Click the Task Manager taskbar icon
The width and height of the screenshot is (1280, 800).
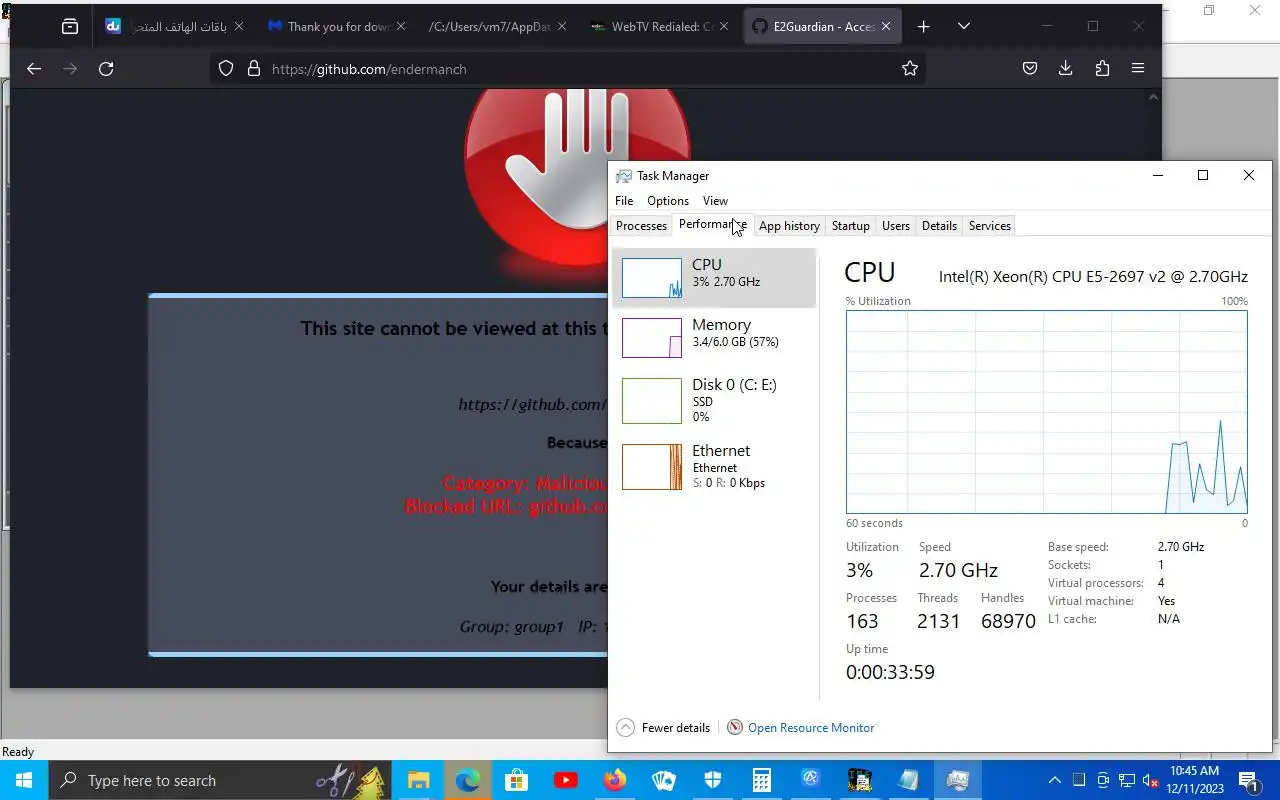click(957, 780)
